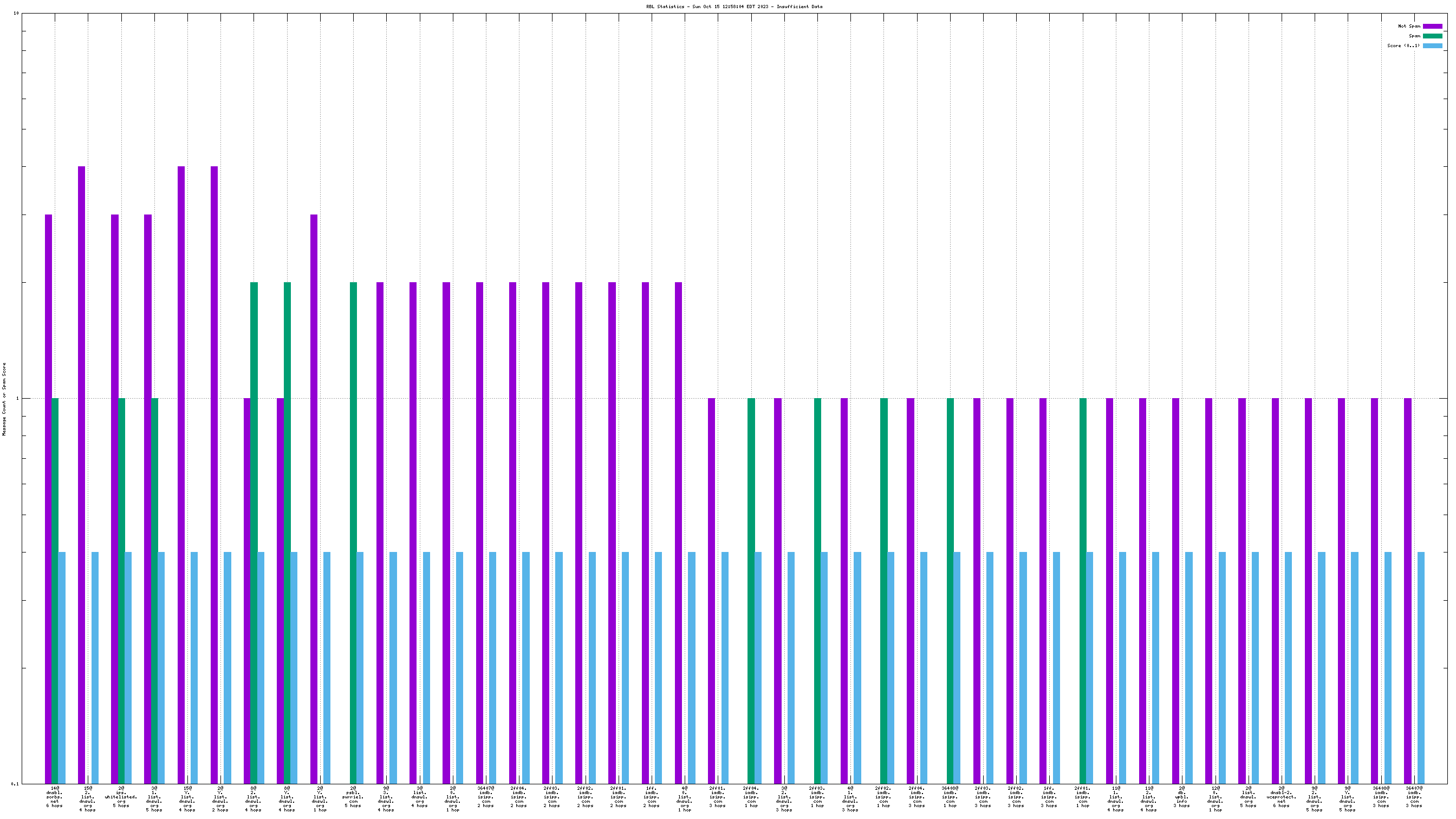This screenshot has width=1456, height=819.
Task: Click the '14@ dnsbl.sorbs.net 6 hops' axis label
Action: coord(55,796)
